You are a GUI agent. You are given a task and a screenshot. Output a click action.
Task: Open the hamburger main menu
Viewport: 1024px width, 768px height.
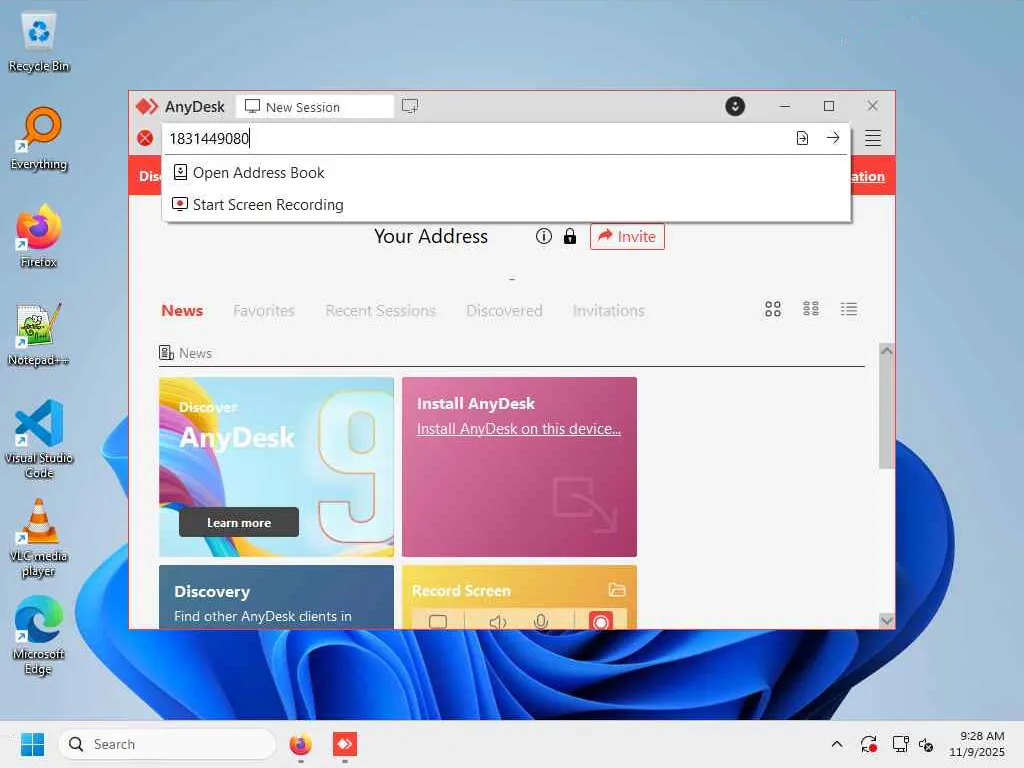(x=872, y=138)
